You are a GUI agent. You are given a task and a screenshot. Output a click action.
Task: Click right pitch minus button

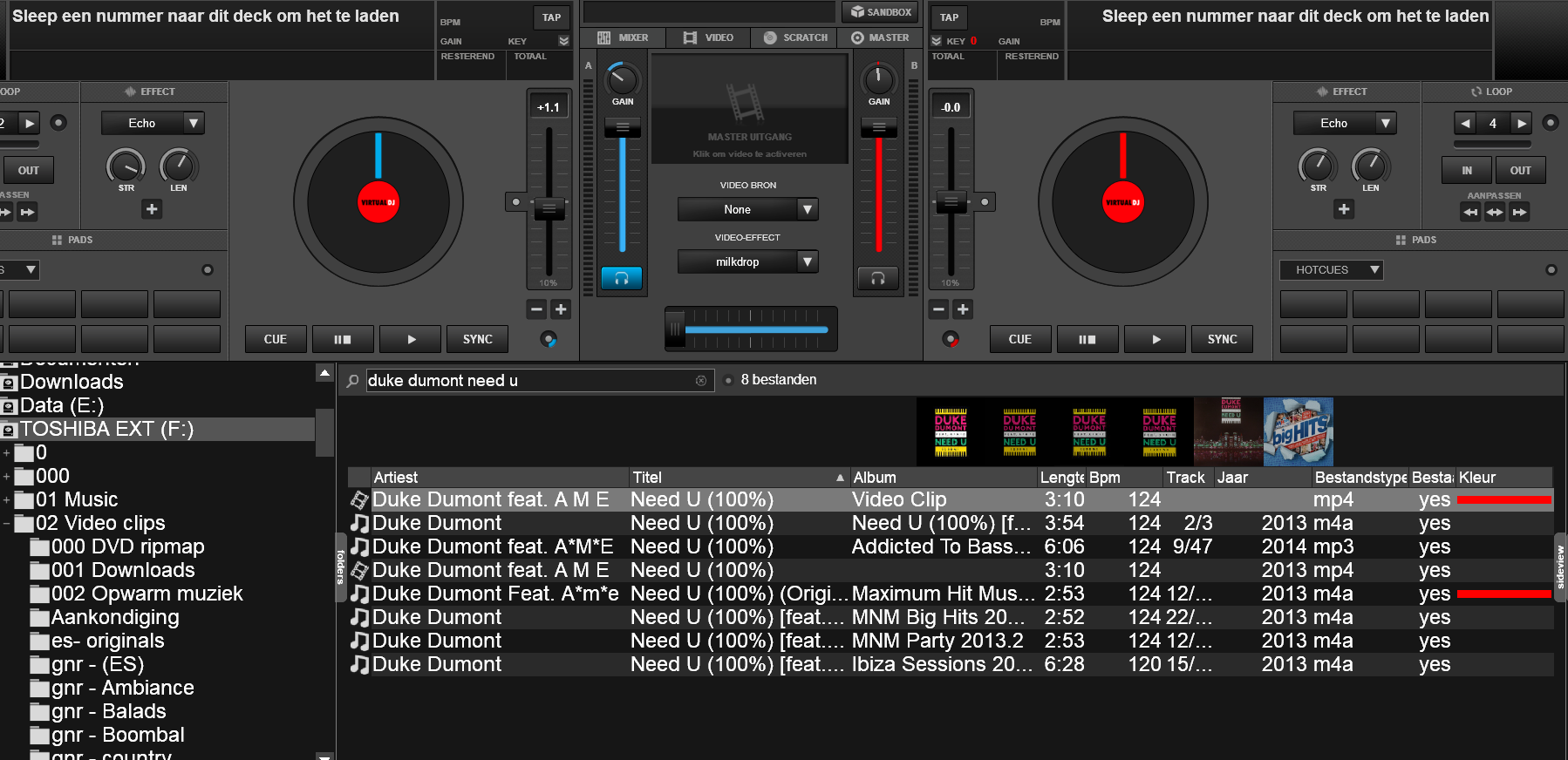[x=938, y=309]
